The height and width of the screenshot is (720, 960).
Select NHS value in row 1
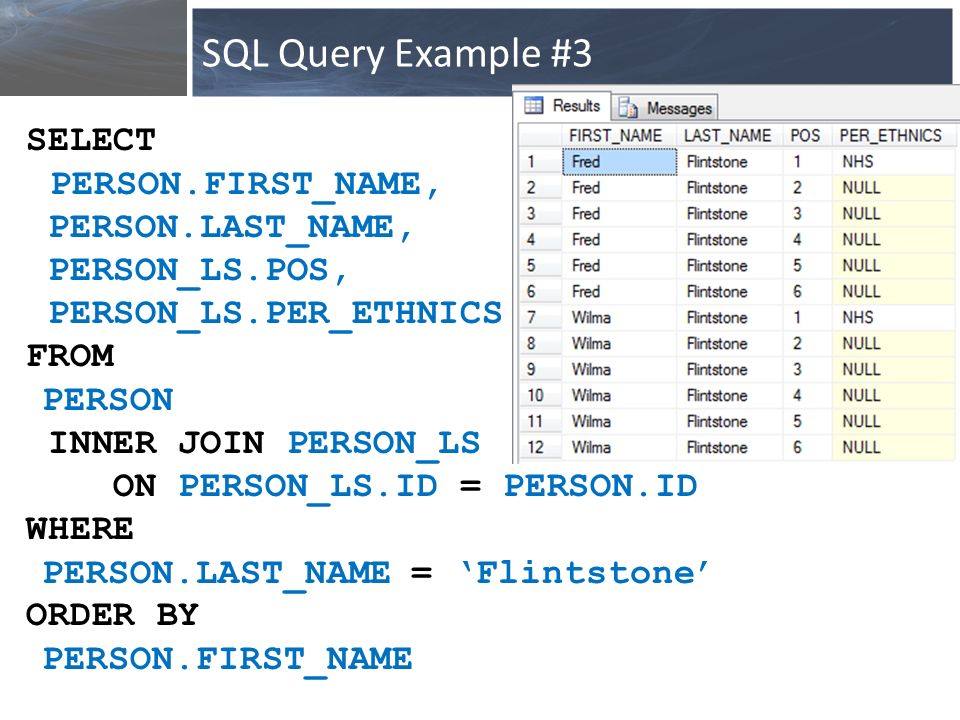pyautogui.click(x=893, y=162)
